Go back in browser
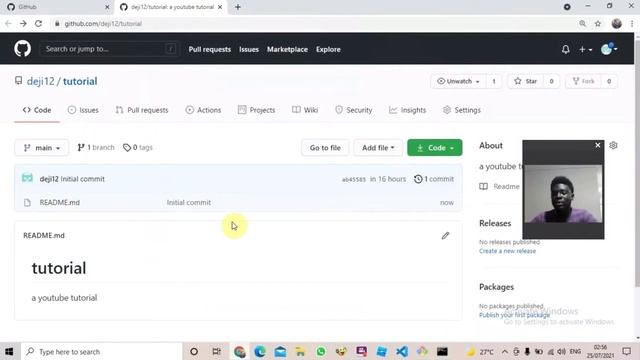The height and width of the screenshot is (360, 640). click(x=8, y=24)
